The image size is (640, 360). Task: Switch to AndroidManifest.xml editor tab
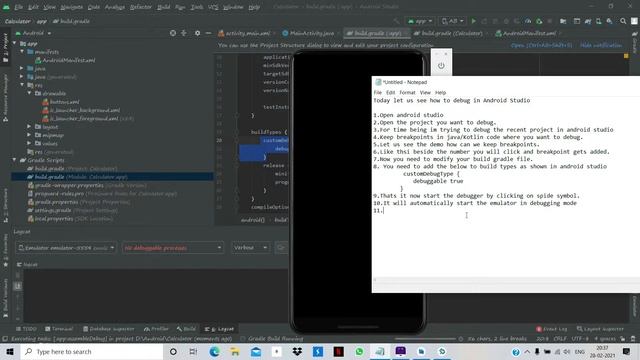pyautogui.click(x=526, y=33)
